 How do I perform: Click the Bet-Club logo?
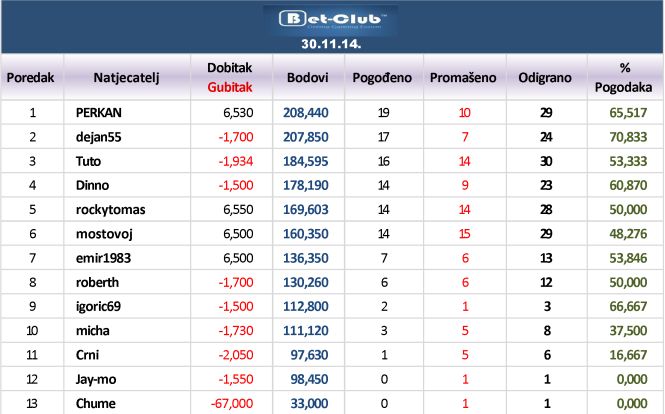331,20
